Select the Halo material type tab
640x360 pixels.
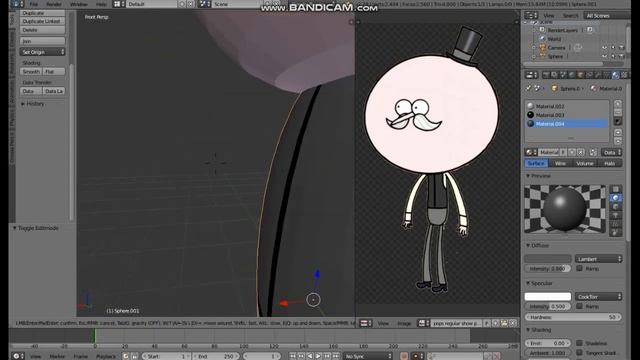coord(610,163)
